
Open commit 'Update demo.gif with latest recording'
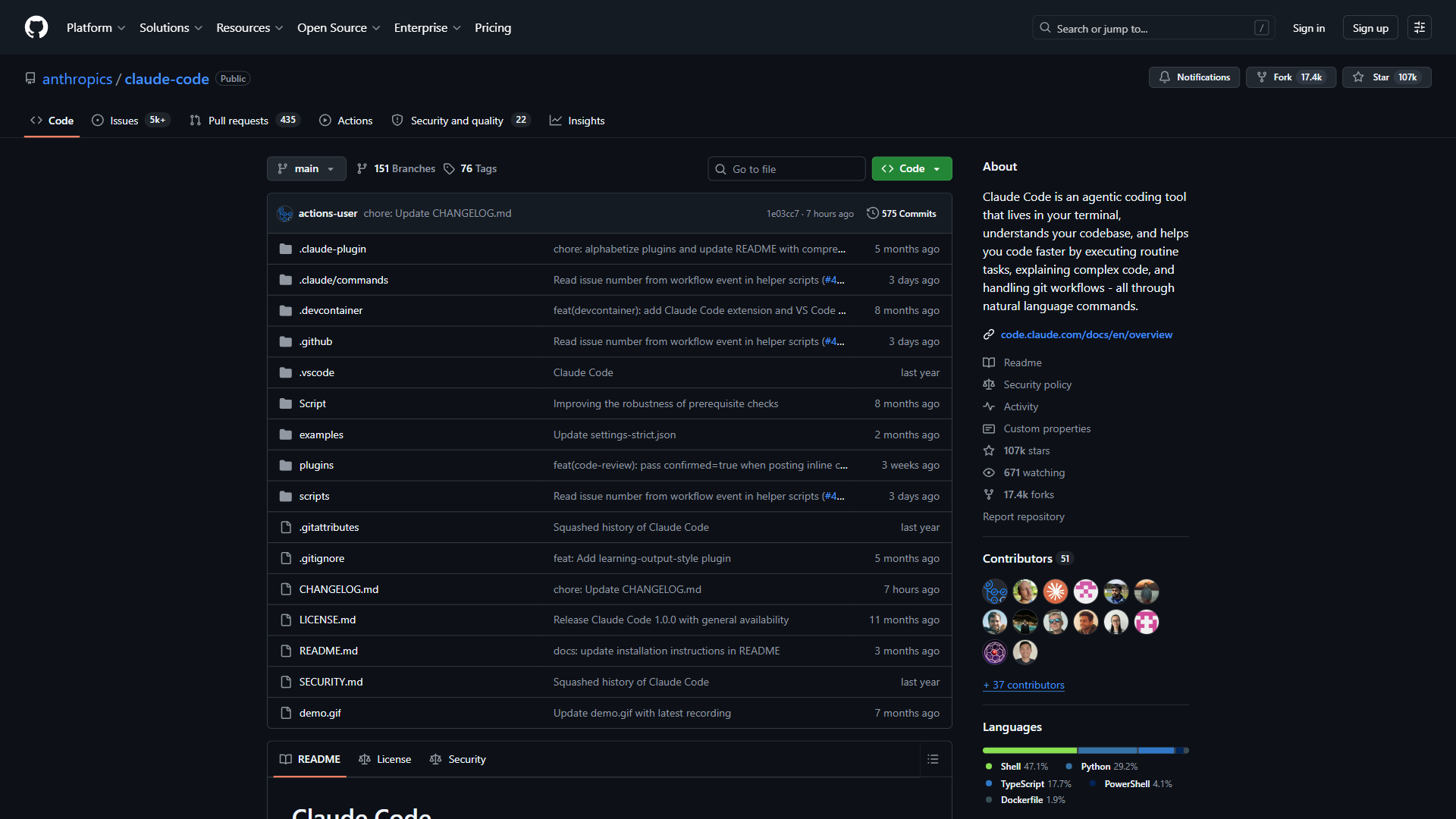[642, 713]
